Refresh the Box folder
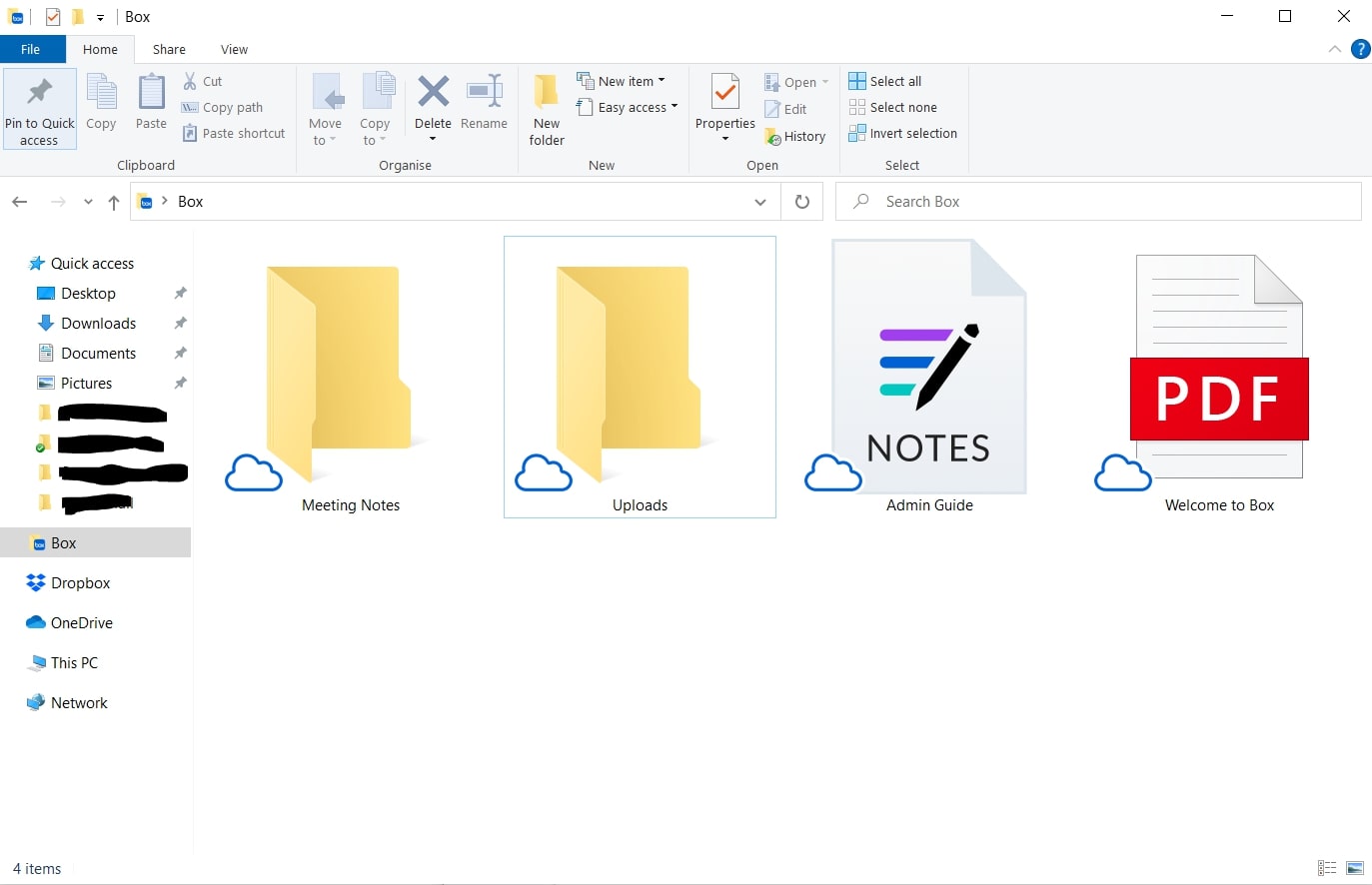 (x=801, y=202)
